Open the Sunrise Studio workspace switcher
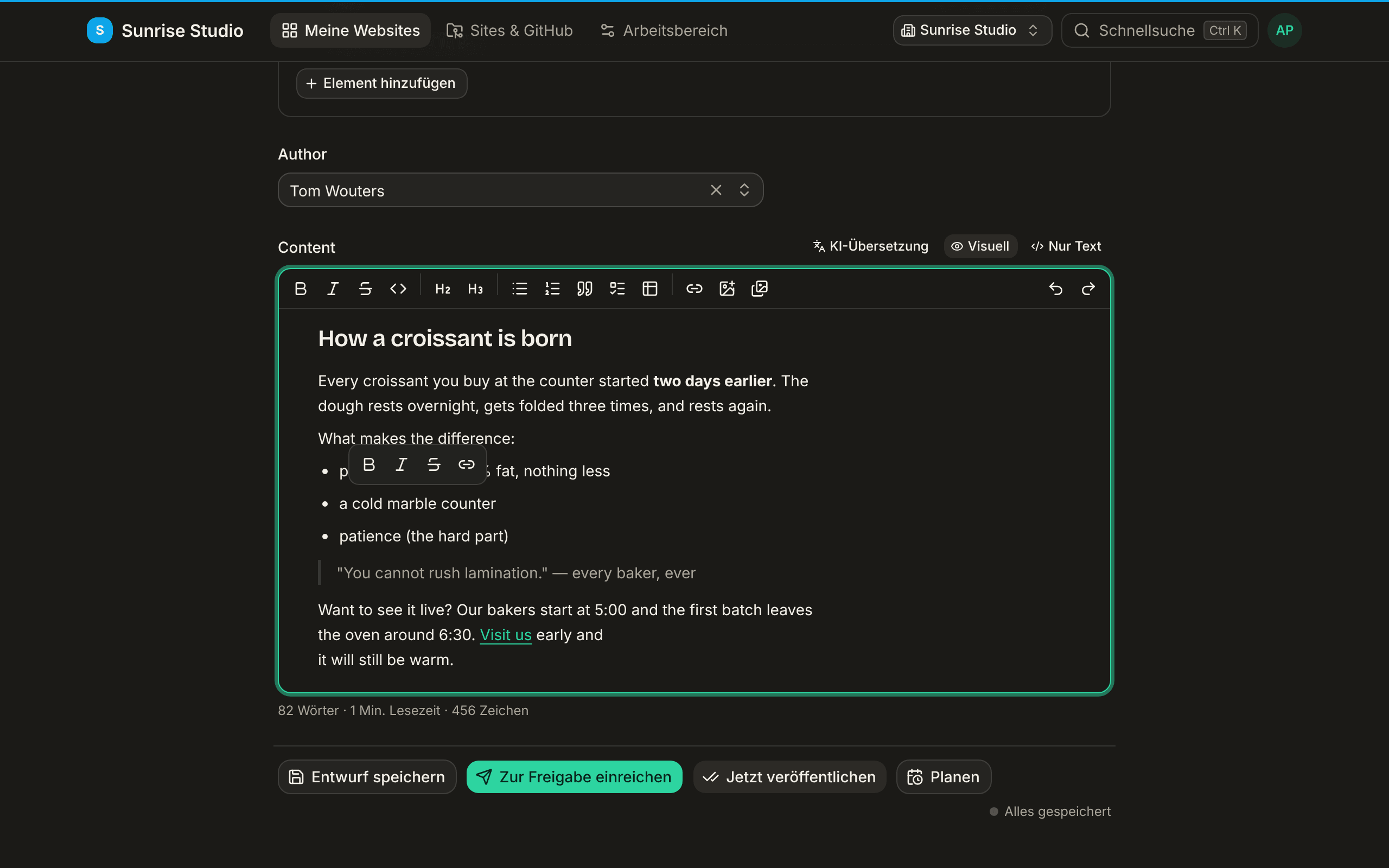The height and width of the screenshot is (868, 1389). click(x=972, y=30)
